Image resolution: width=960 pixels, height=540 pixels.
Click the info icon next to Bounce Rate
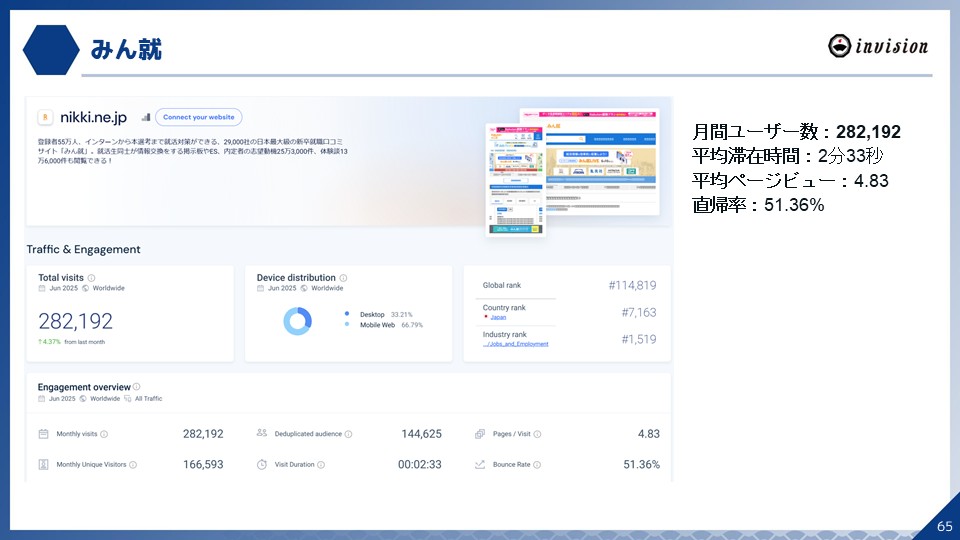coord(537,465)
